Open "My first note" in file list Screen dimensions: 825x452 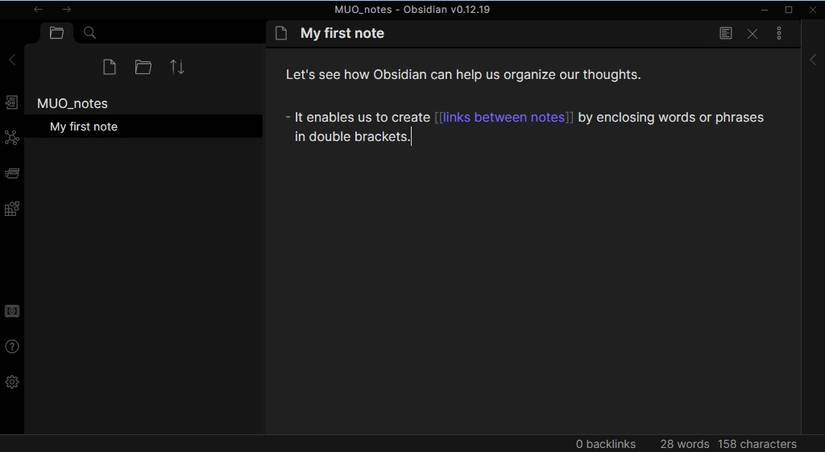(x=143, y=126)
